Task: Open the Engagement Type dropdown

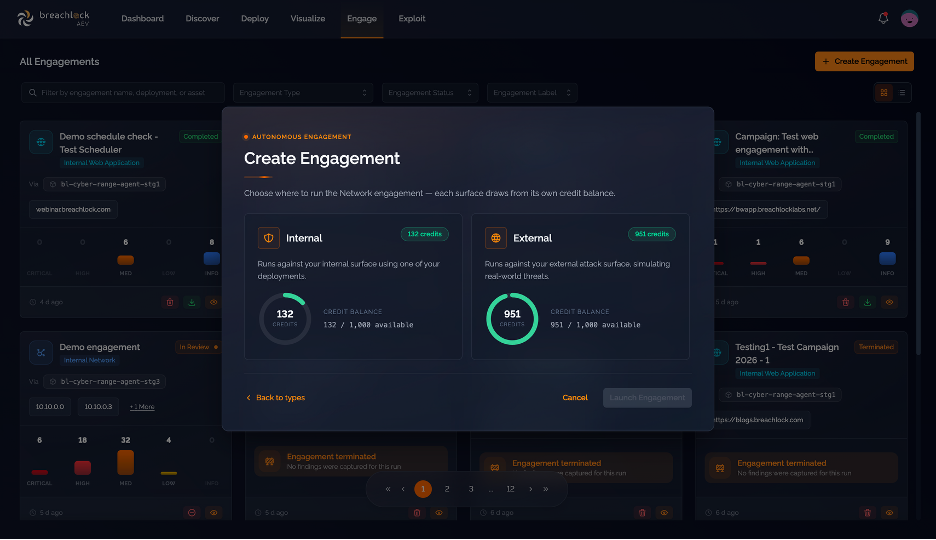Action: pyautogui.click(x=303, y=92)
